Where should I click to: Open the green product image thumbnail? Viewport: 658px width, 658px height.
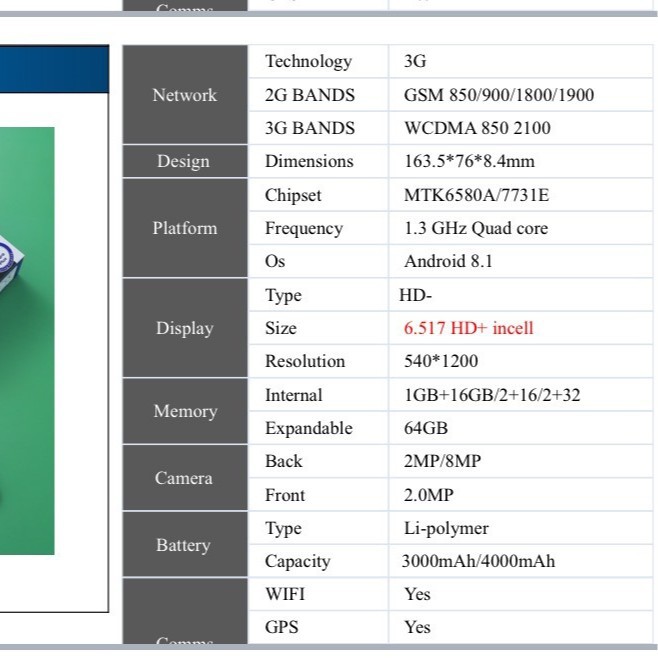click(x=27, y=341)
